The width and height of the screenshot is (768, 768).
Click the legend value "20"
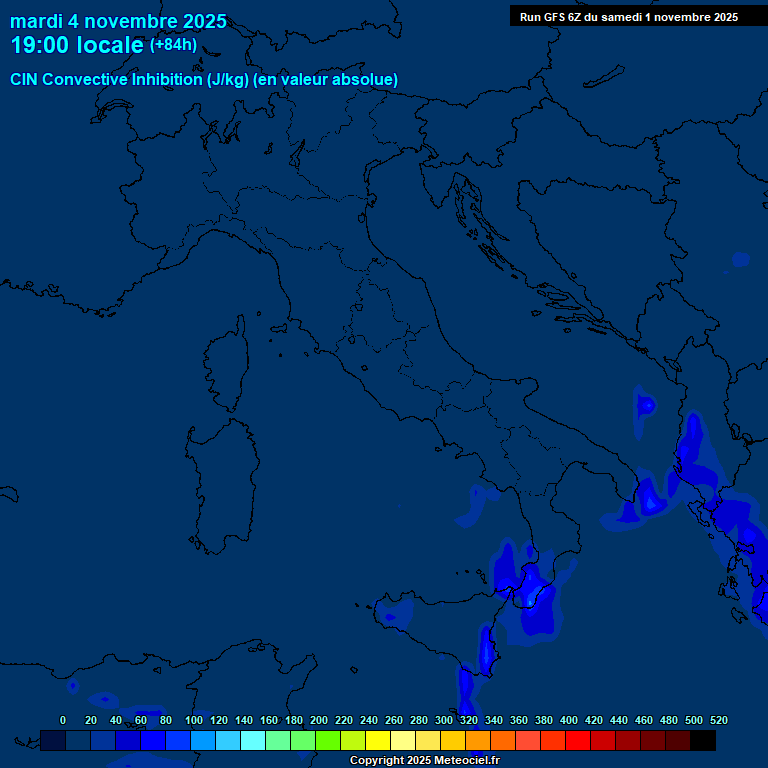tap(91, 720)
